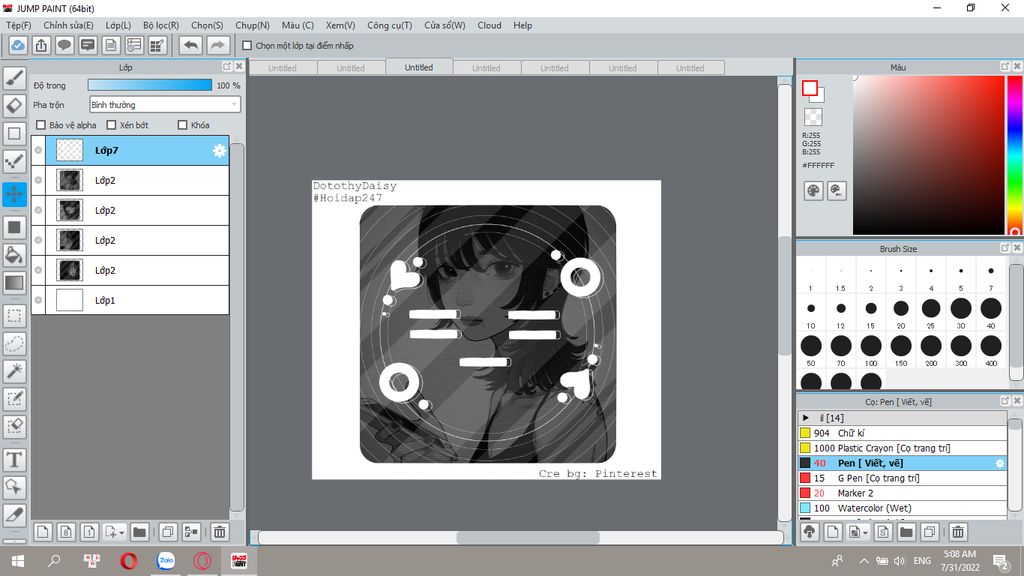1024x576 pixels.
Task: Show hidden system tray icons
Action: [x=864, y=561]
